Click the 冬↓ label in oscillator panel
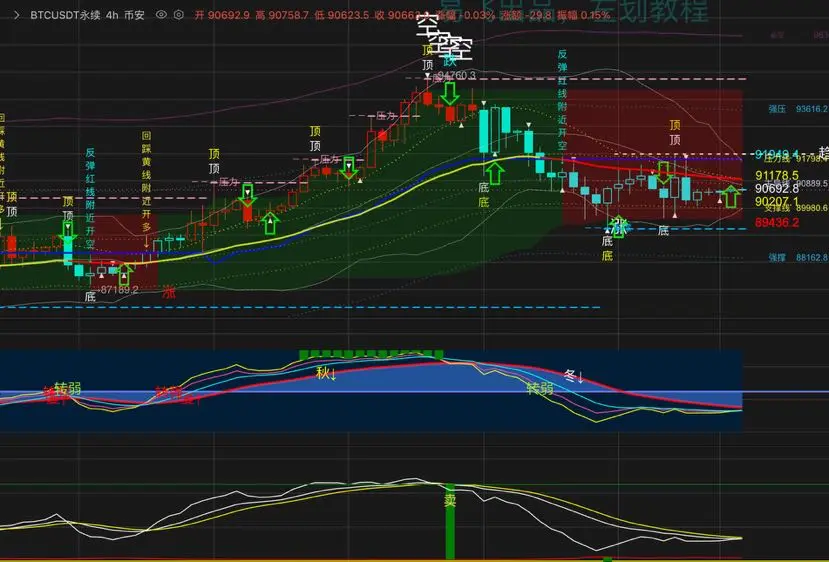This screenshot has width=829, height=562. [x=574, y=376]
